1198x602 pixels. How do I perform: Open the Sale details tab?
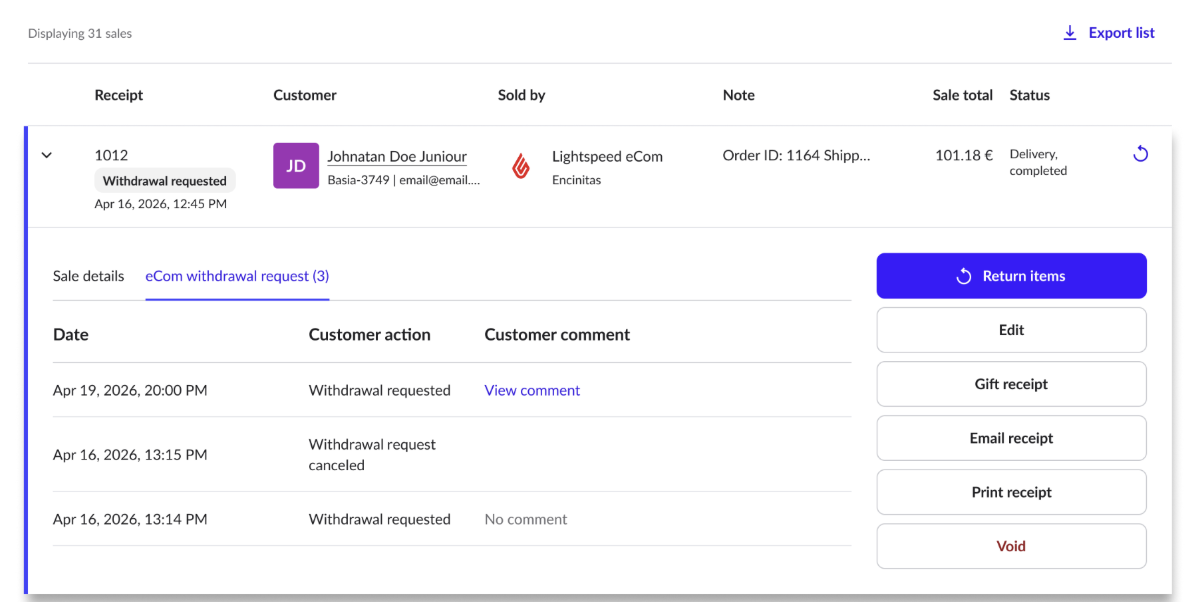click(89, 276)
